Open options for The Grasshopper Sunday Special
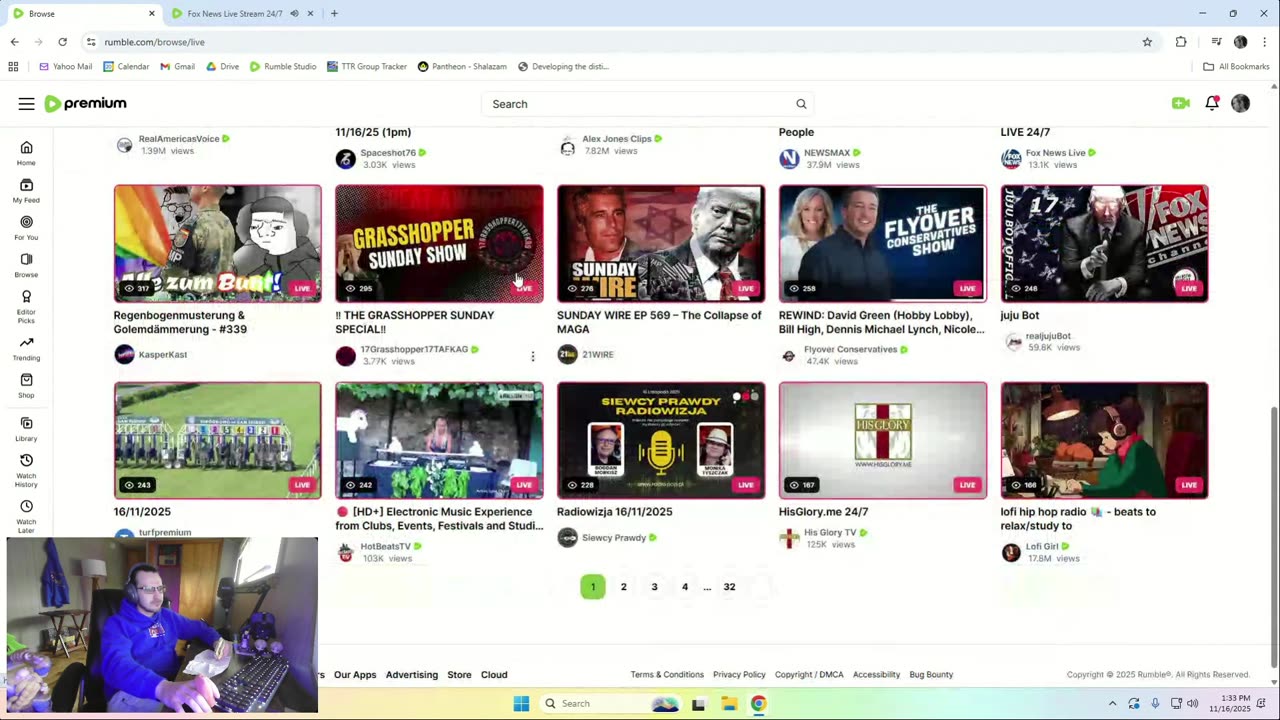Image resolution: width=1280 pixels, height=720 pixels. click(533, 356)
